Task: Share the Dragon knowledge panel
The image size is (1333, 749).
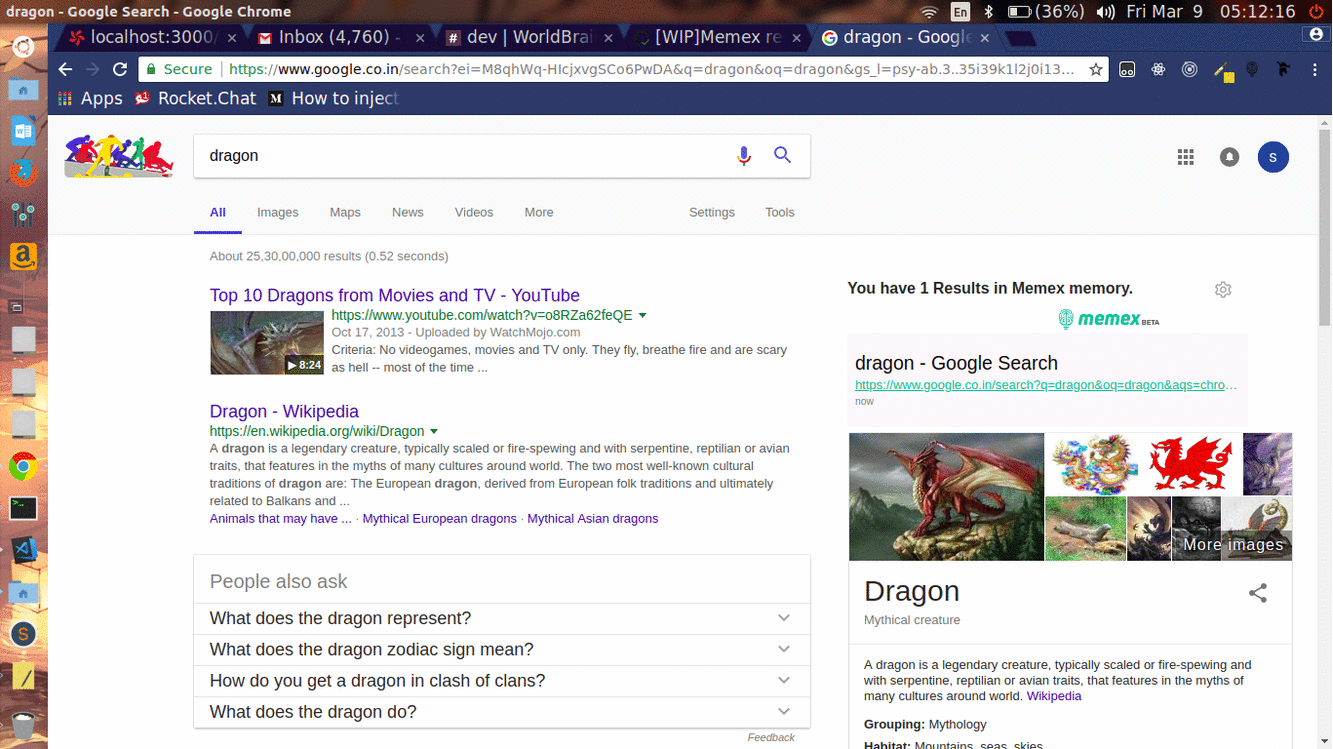Action: pos(1258,593)
